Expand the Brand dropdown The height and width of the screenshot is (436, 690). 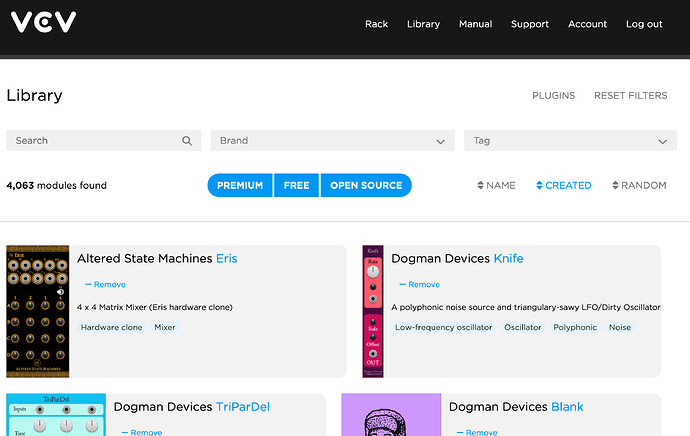332,140
